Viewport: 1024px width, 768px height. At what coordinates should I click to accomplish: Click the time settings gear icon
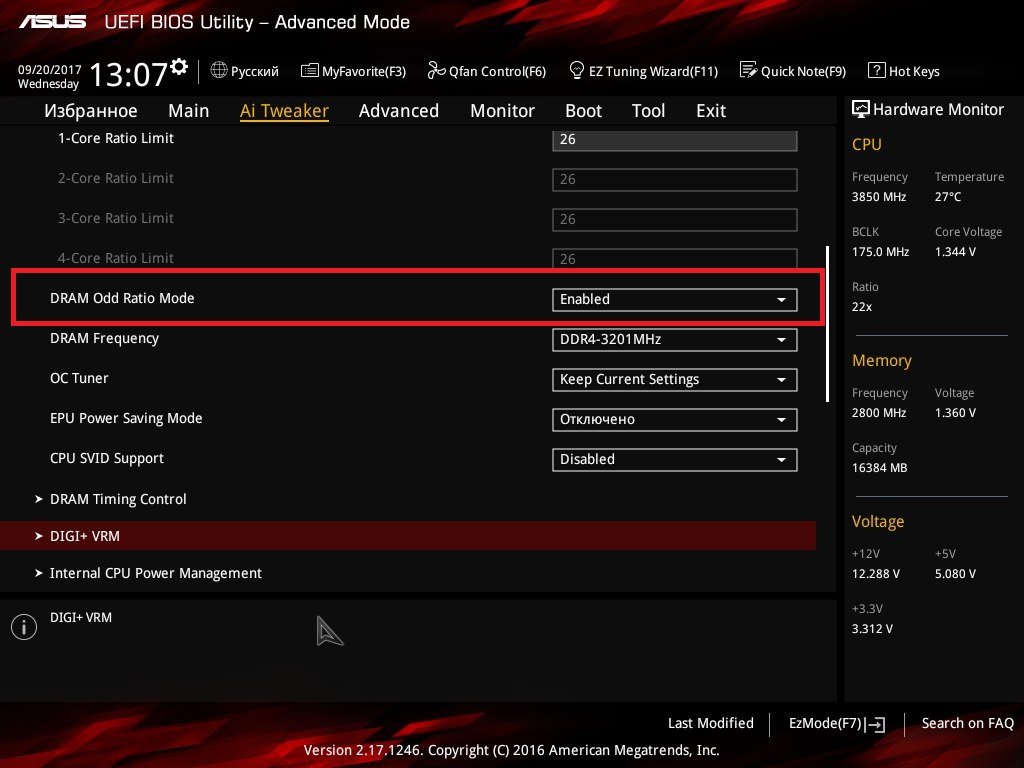(x=179, y=67)
